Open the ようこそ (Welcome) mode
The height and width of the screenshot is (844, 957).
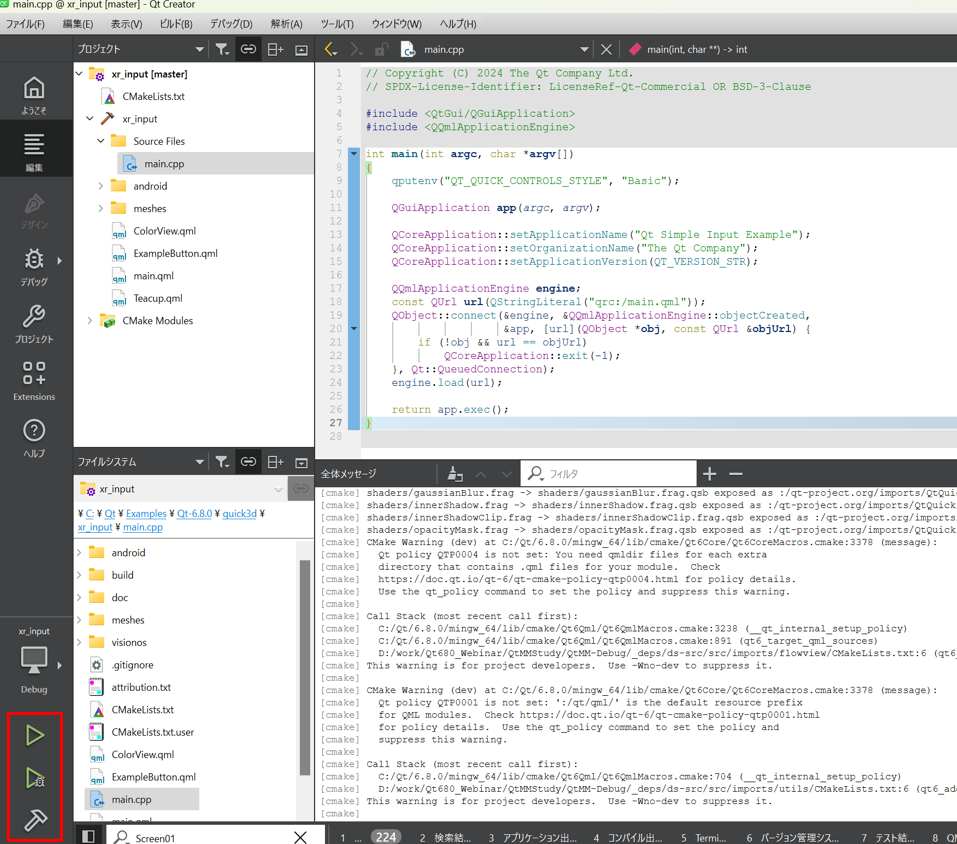coord(34,95)
